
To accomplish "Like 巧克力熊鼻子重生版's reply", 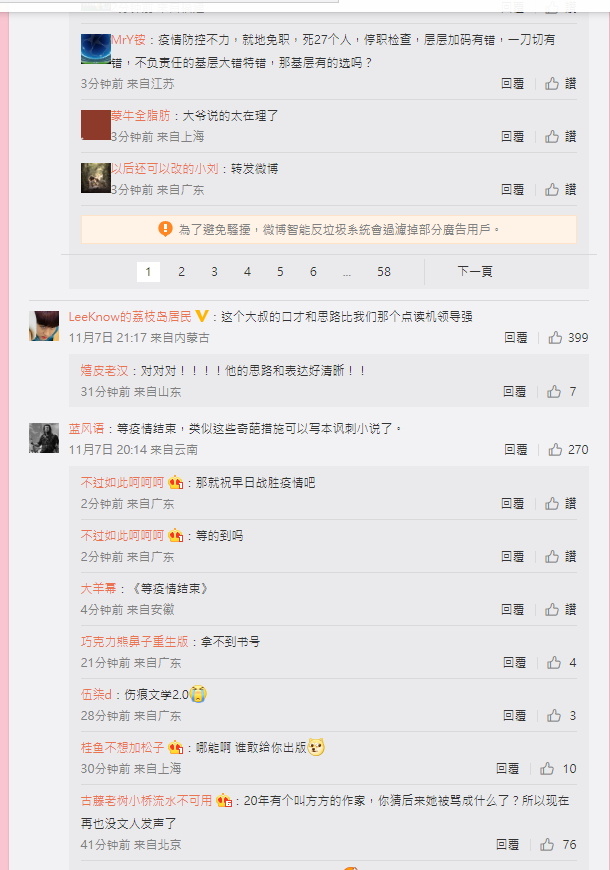I will pos(561,662).
